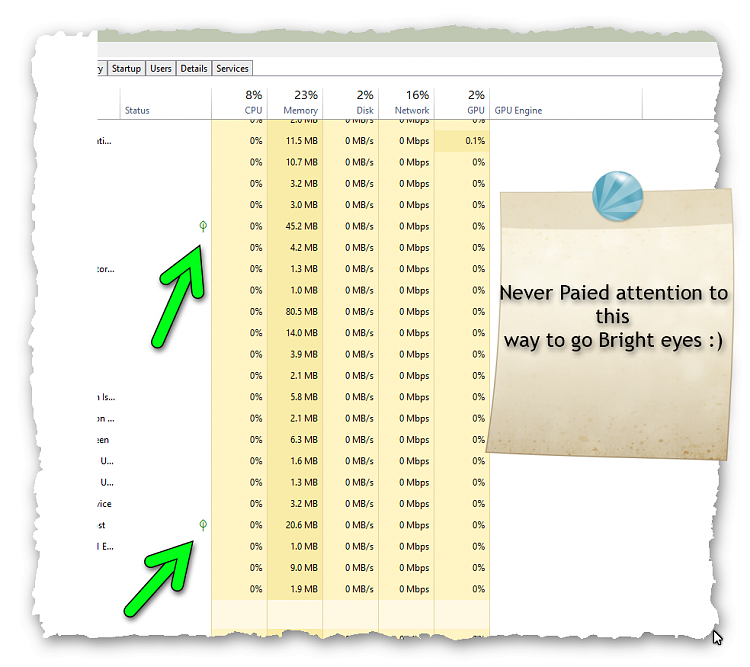Sort by the CPU column header
The image size is (750, 667).
tap(239, 103)
